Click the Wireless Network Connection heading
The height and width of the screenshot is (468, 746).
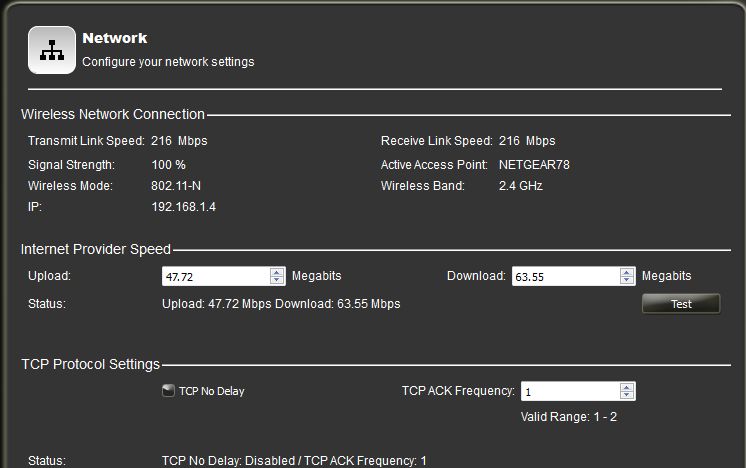[x=113, y=114]
